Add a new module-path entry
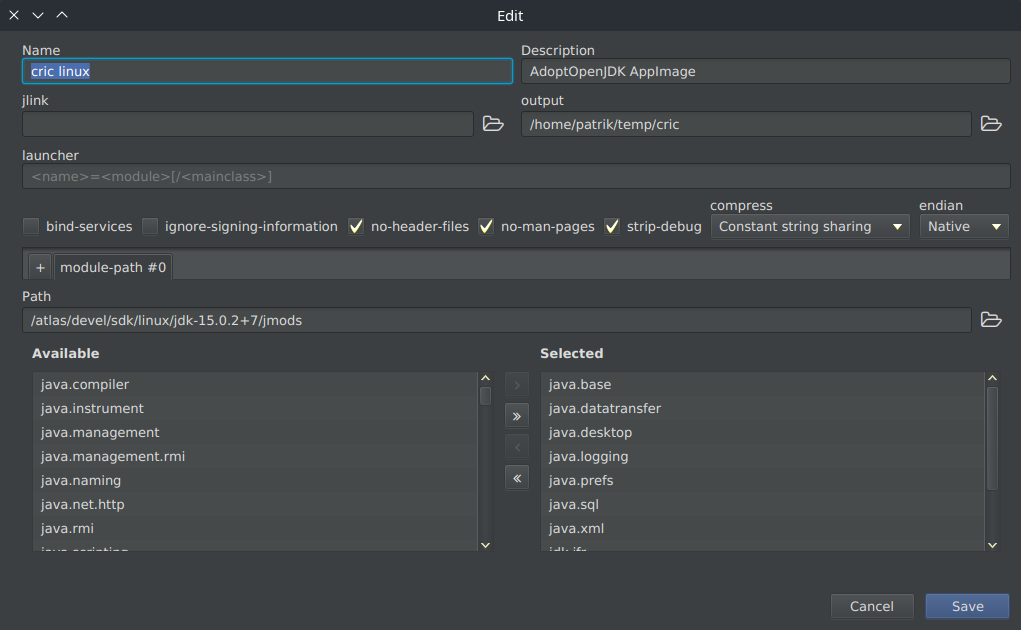 click(x=38, y=266)
